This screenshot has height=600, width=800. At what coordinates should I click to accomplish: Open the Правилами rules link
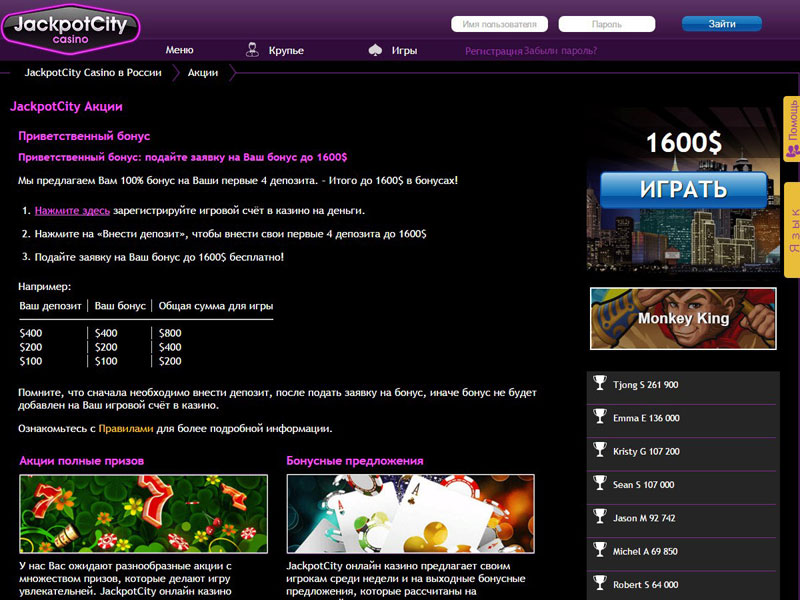(x=126, y=429)
